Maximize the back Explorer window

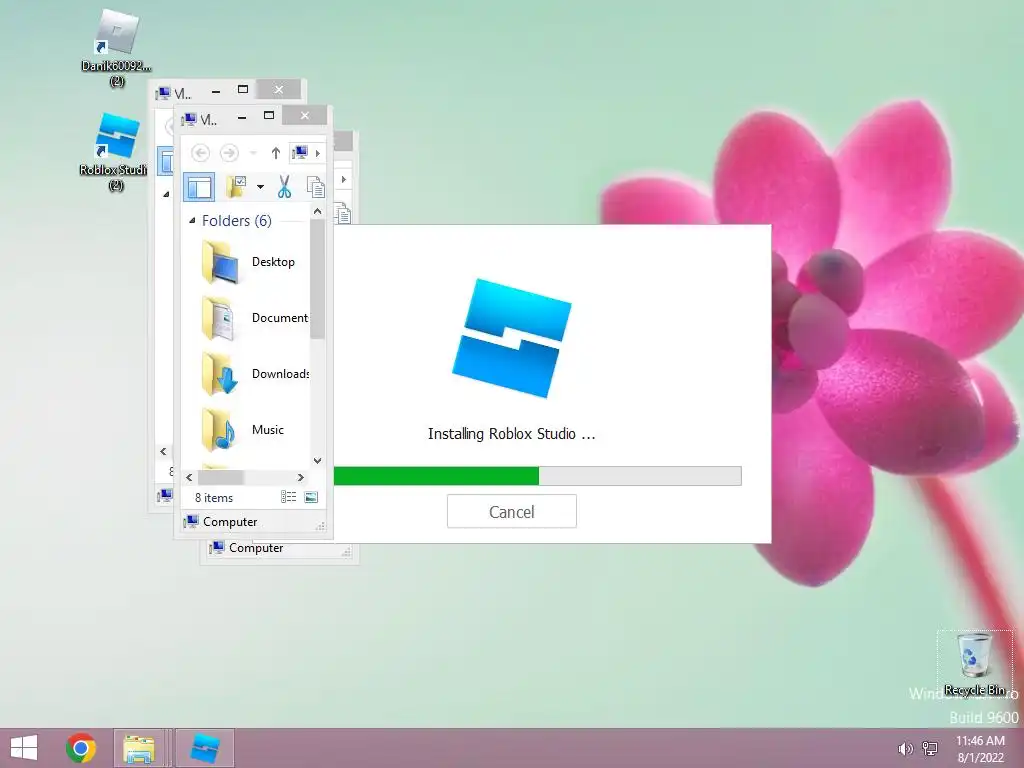pos(242,89)
